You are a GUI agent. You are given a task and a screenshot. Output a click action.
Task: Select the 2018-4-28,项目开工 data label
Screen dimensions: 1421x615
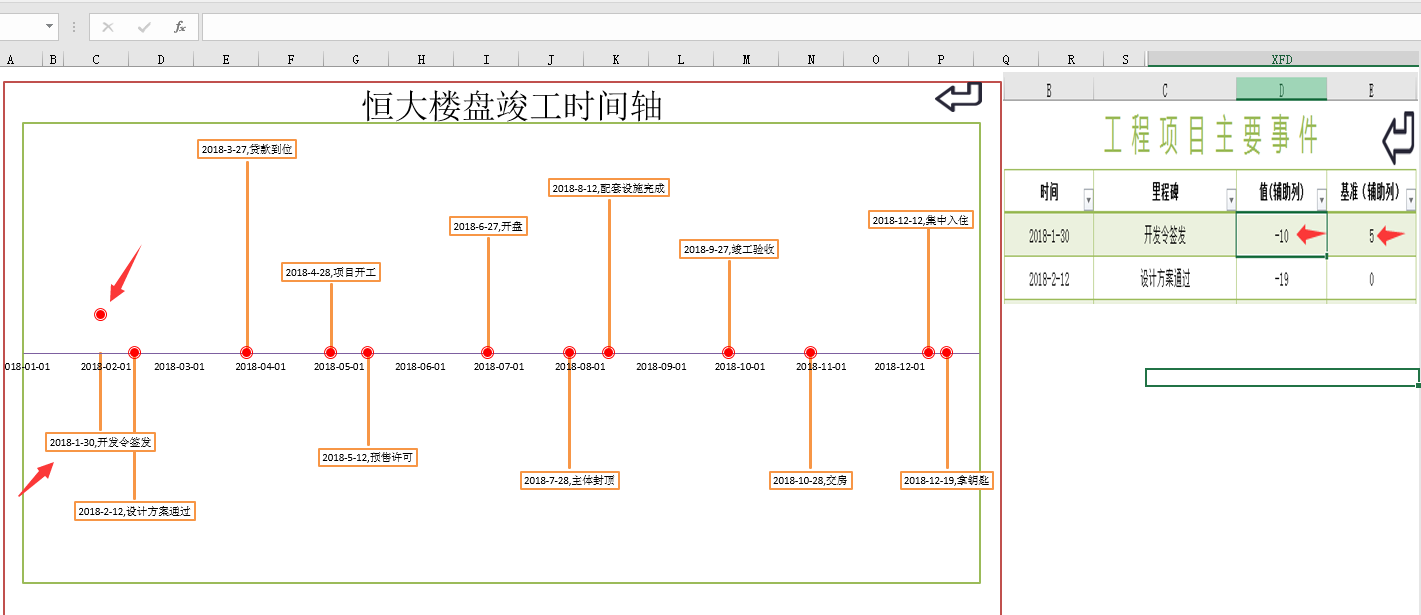[331, 272]
